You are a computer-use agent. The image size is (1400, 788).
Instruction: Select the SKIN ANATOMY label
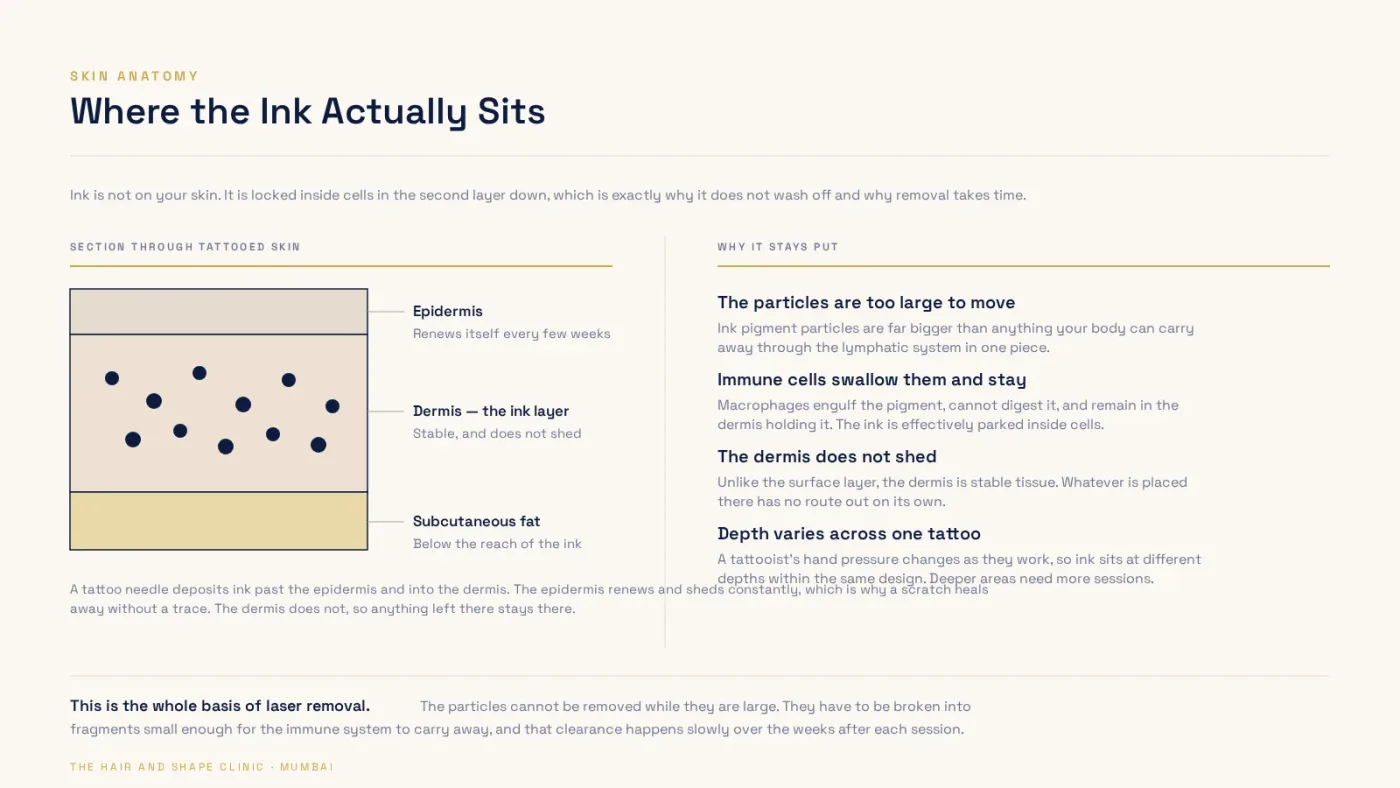[134, 76]
